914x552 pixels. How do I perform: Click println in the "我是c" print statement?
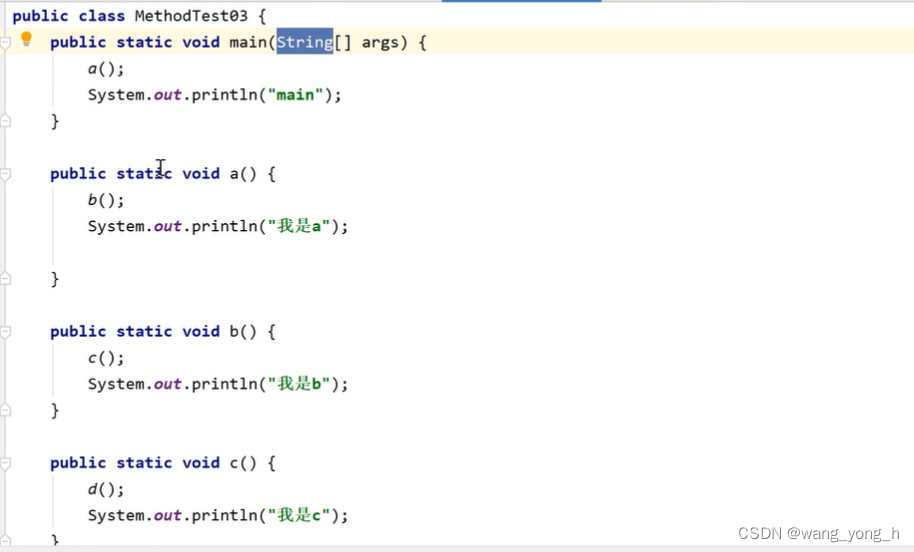click(x=224, y=515)
